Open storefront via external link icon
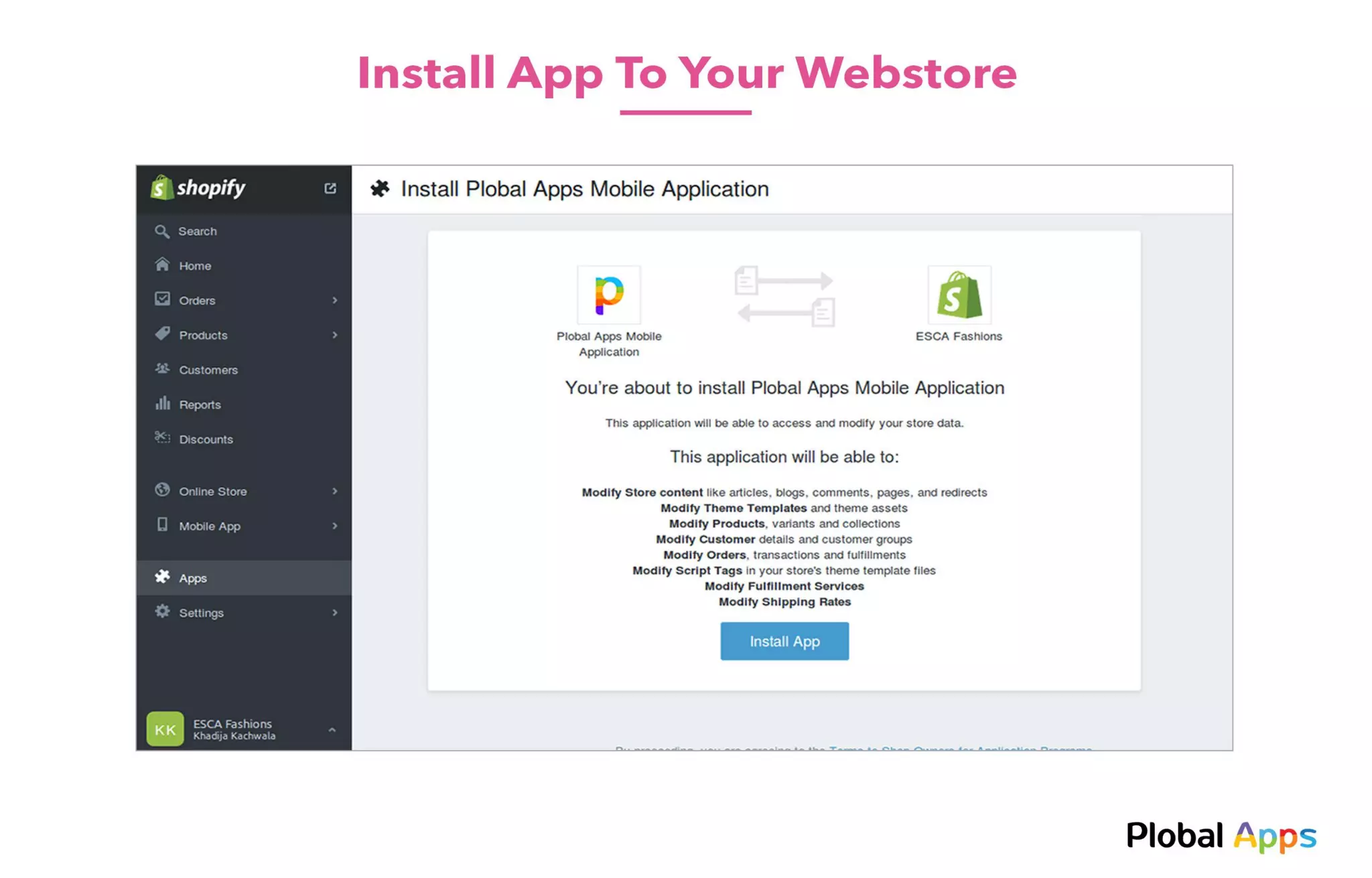1372x878 pixels. 330,188
